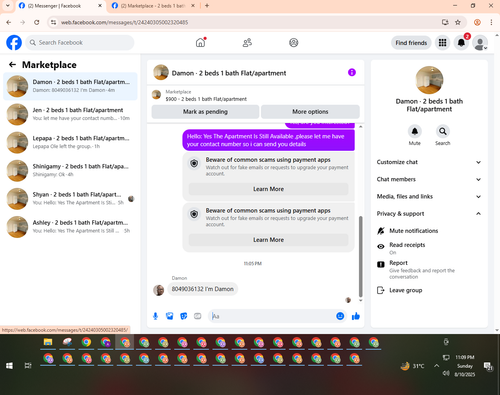Open the Marketplace listing $900 link
This screenshot has width=500, height=395.
[x=206, y=99]
